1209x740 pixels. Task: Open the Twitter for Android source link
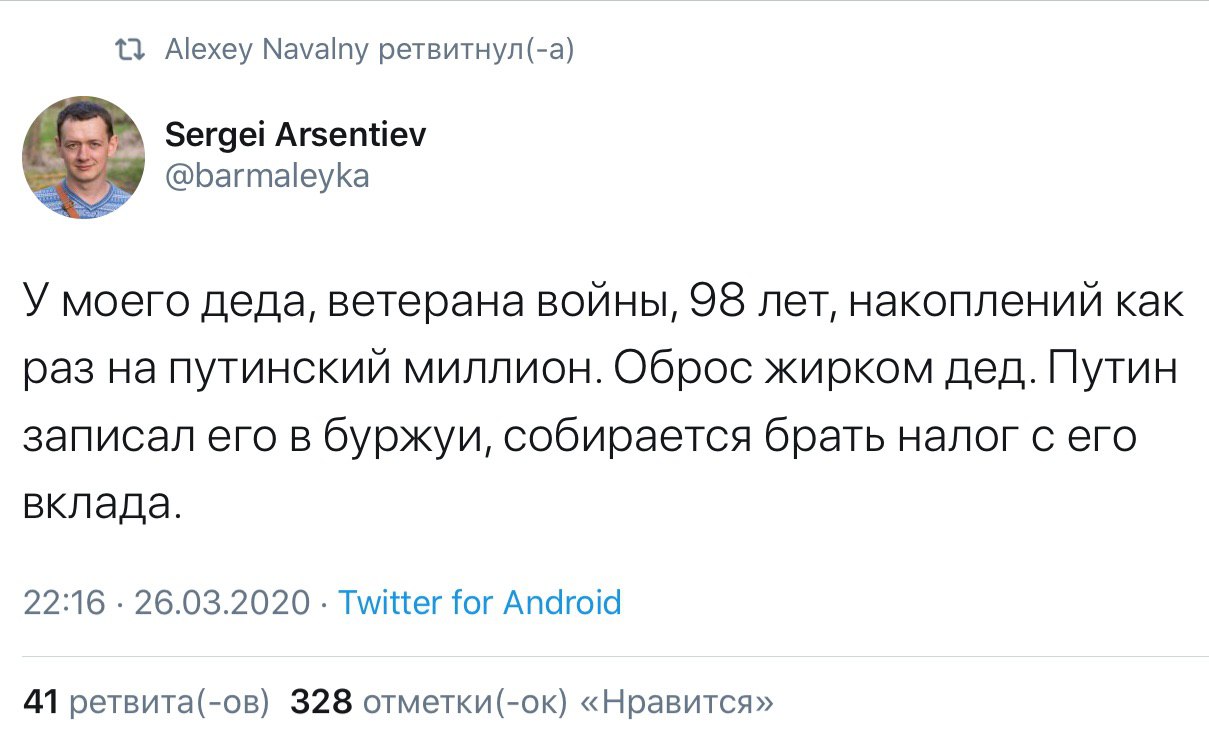tap(480, 602)
